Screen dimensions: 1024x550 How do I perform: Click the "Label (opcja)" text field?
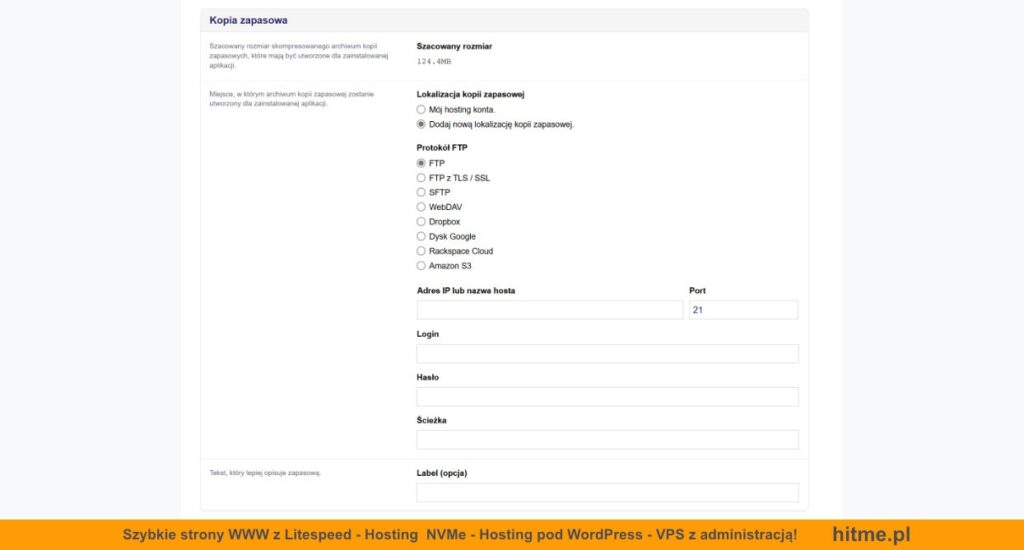(x=607, y=492)
